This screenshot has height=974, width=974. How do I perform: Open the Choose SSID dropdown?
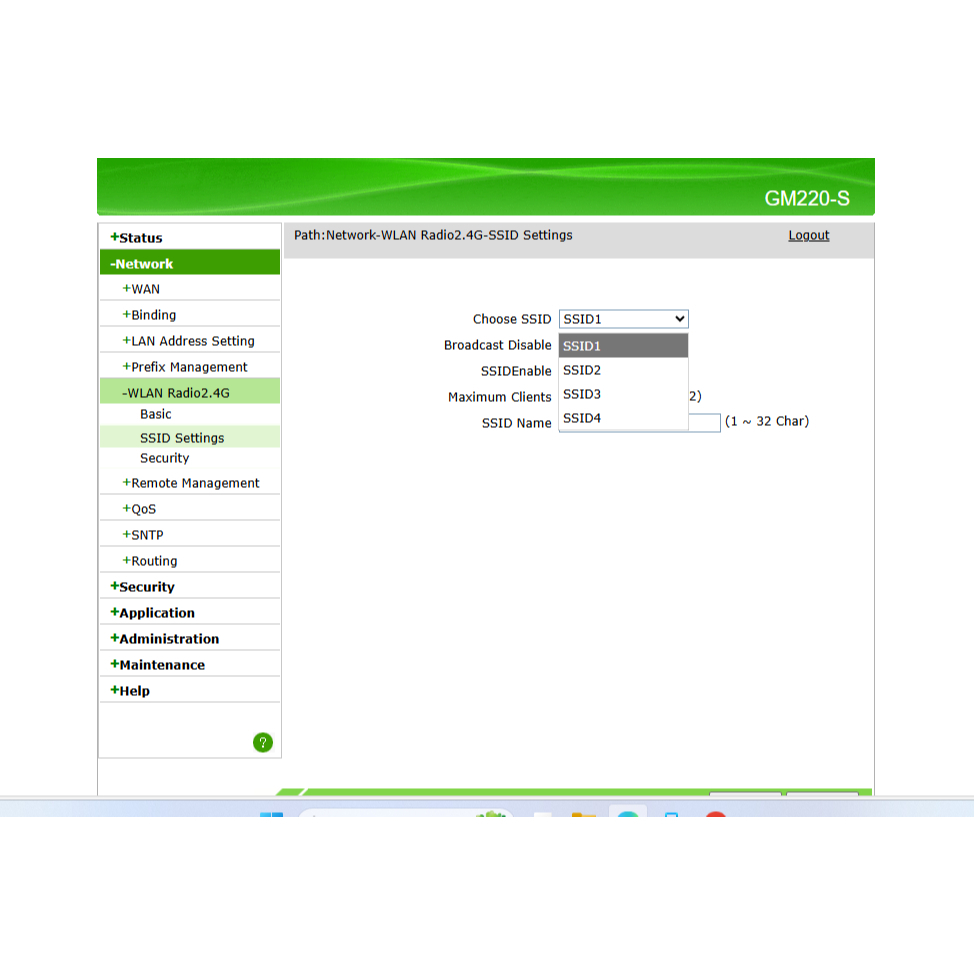[x=623, y=319]
